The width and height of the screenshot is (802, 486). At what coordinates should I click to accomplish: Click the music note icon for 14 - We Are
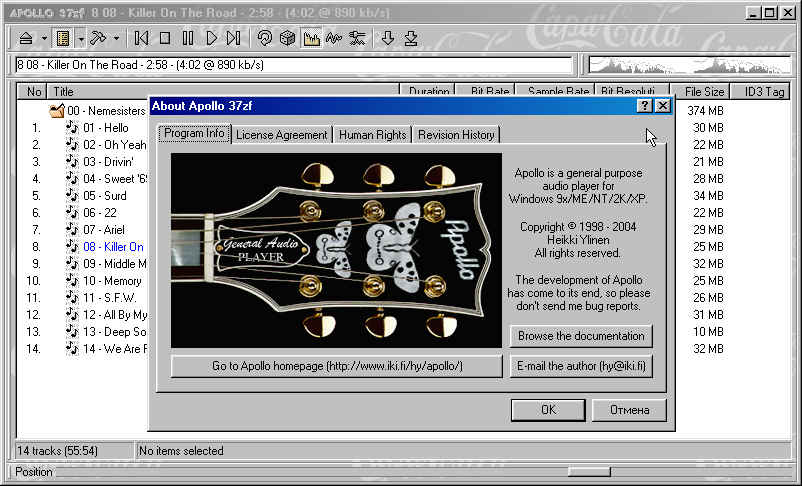click(x=72, y=348)
